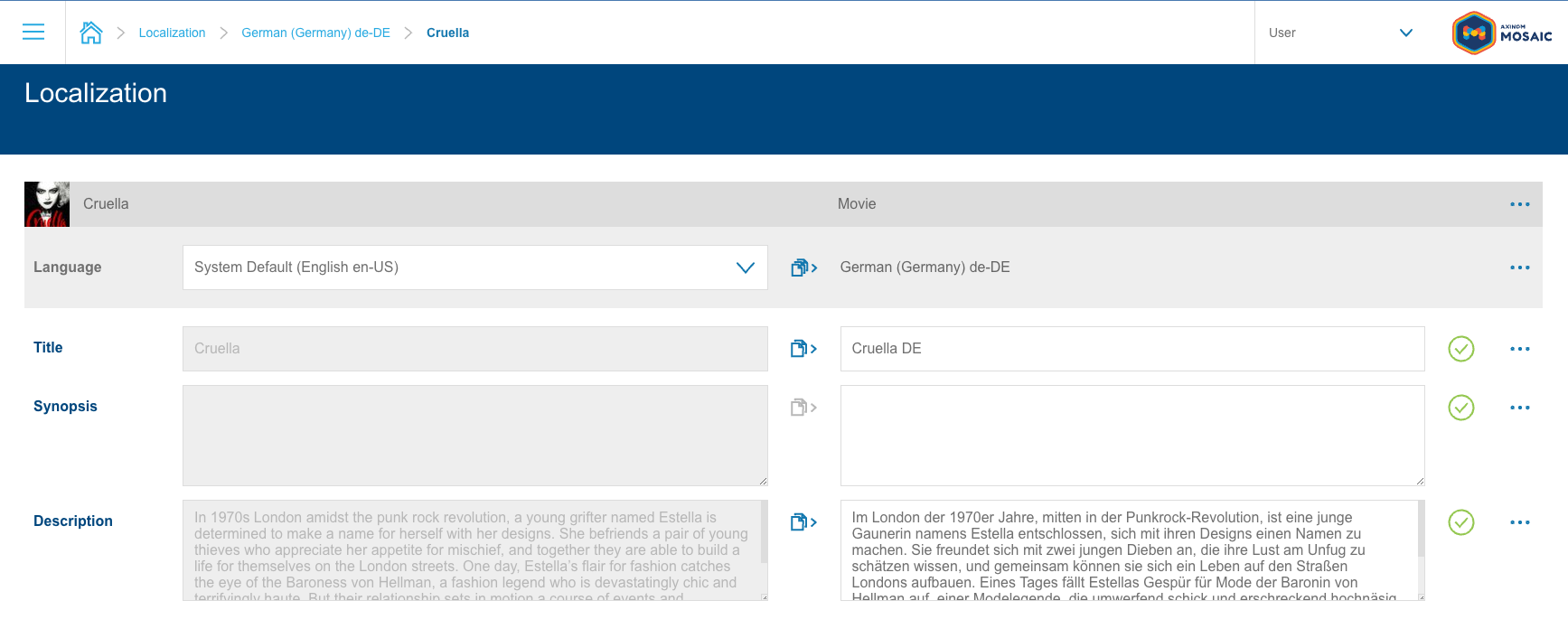Navigate to Localization breadcrumb
Image resolution: width=1568 pixels, height=629 pixels.
click(x=172, y=33)
